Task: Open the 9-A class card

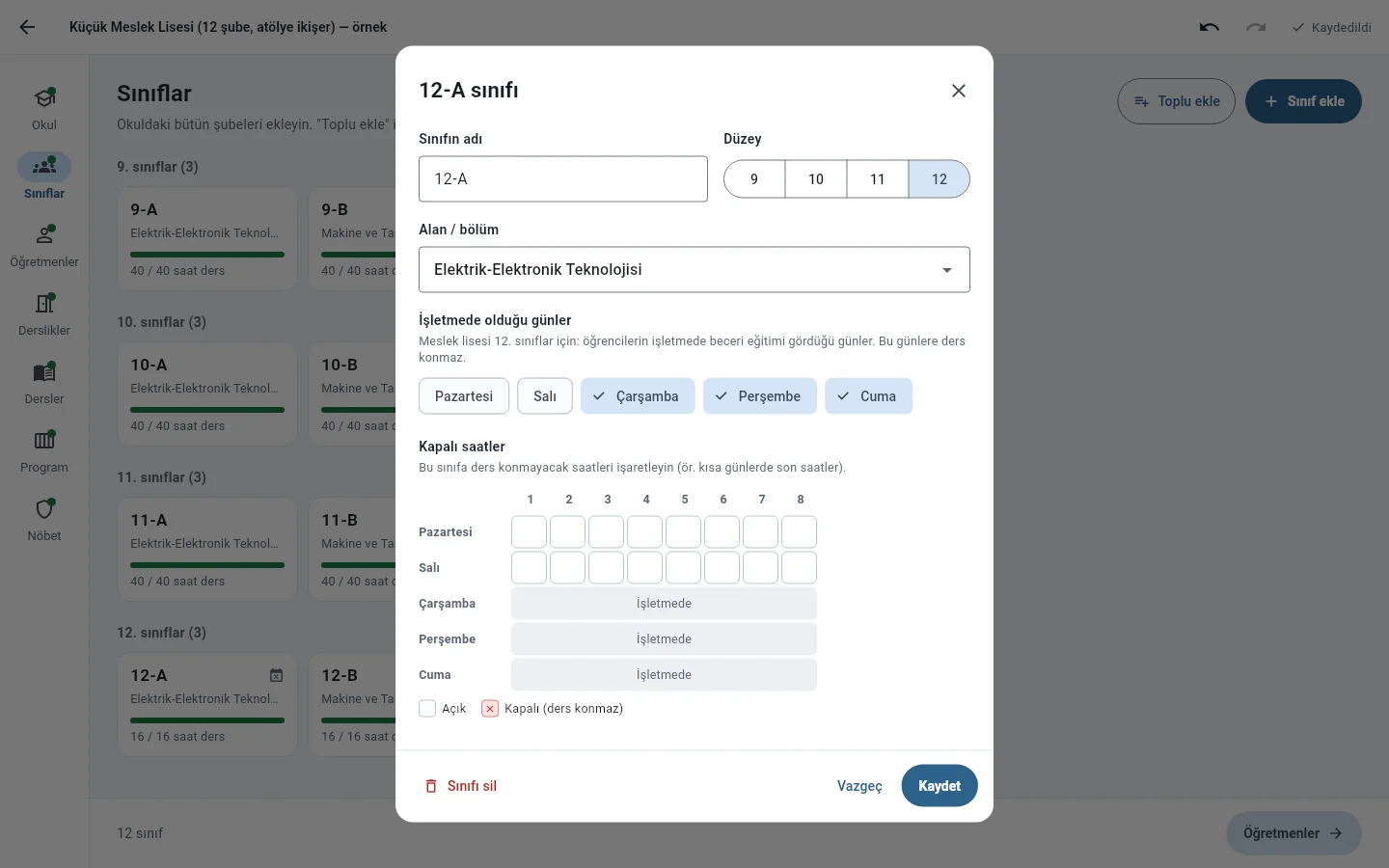Action: pos(207,239)
